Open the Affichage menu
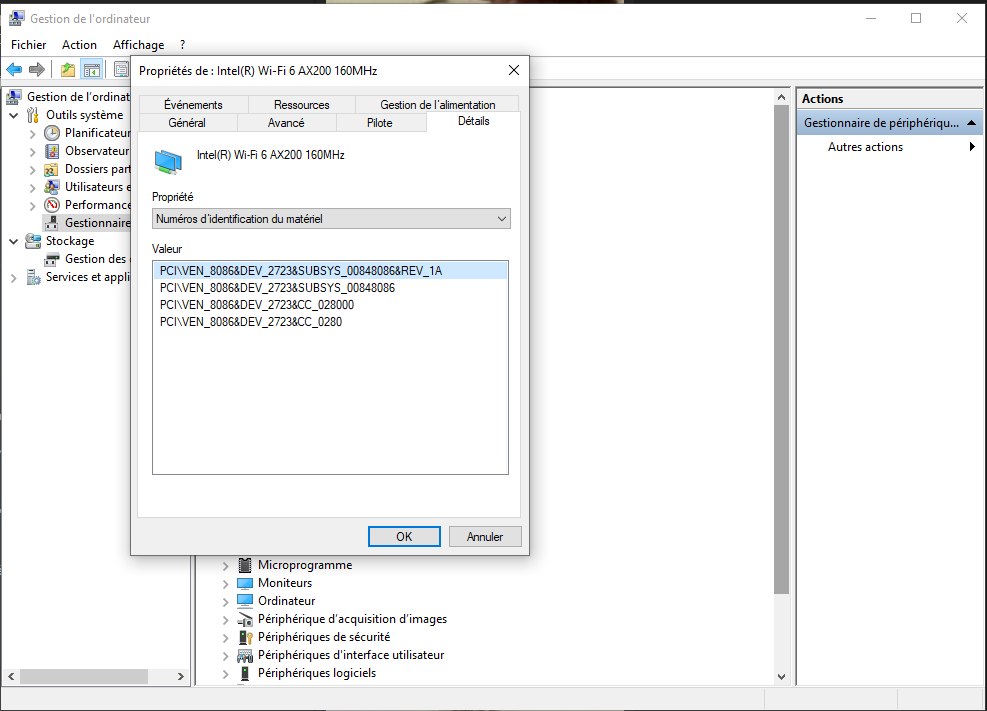 tap(138, 45)
